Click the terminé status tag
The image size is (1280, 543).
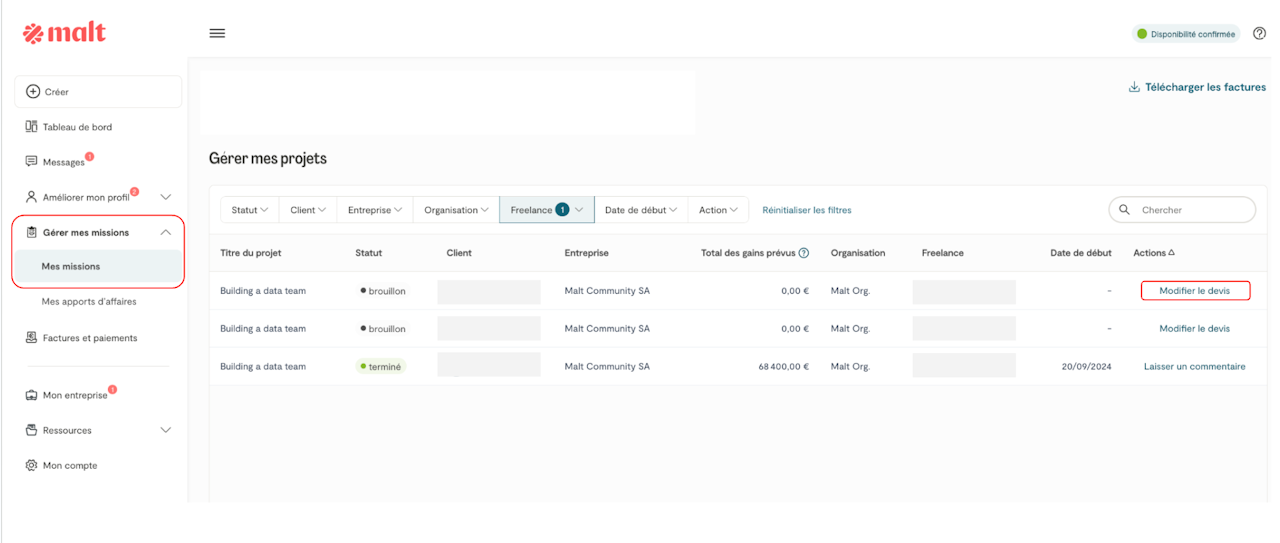(381, 366)
